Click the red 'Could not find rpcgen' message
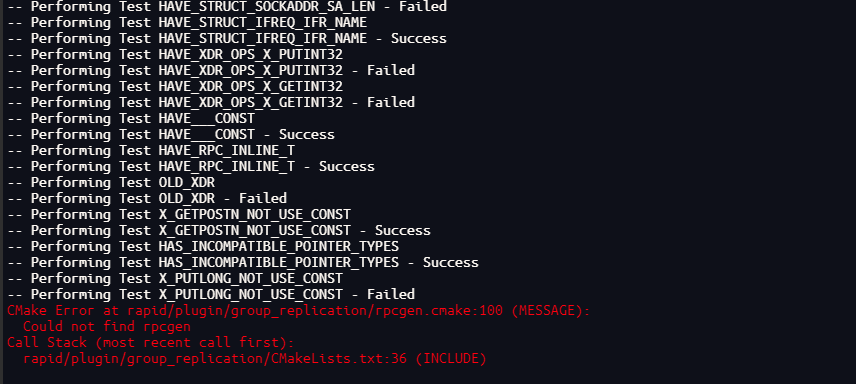 [107, 327]
